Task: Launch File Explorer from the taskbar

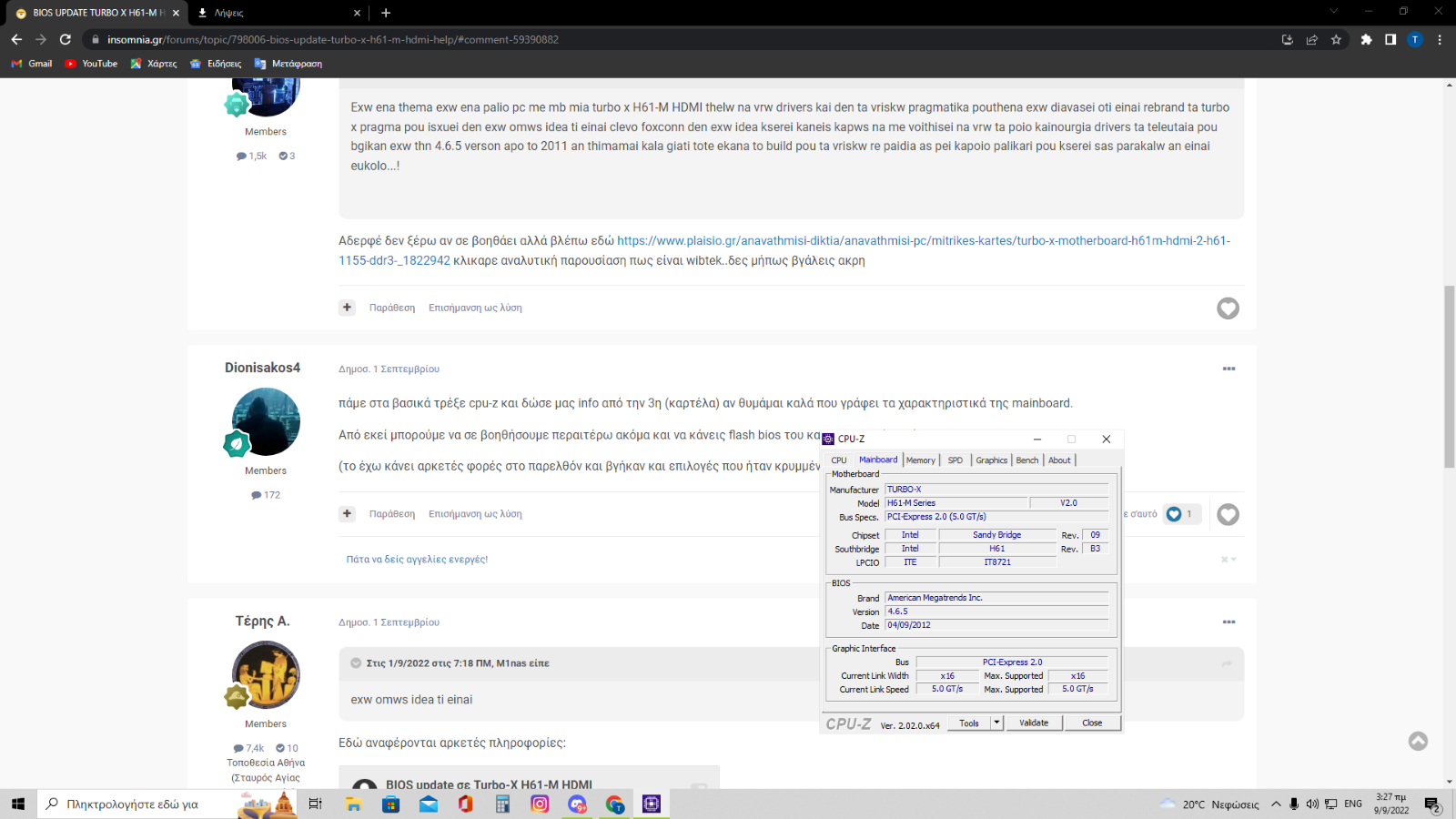Action: pyautogui.click(x=353, y=804)
